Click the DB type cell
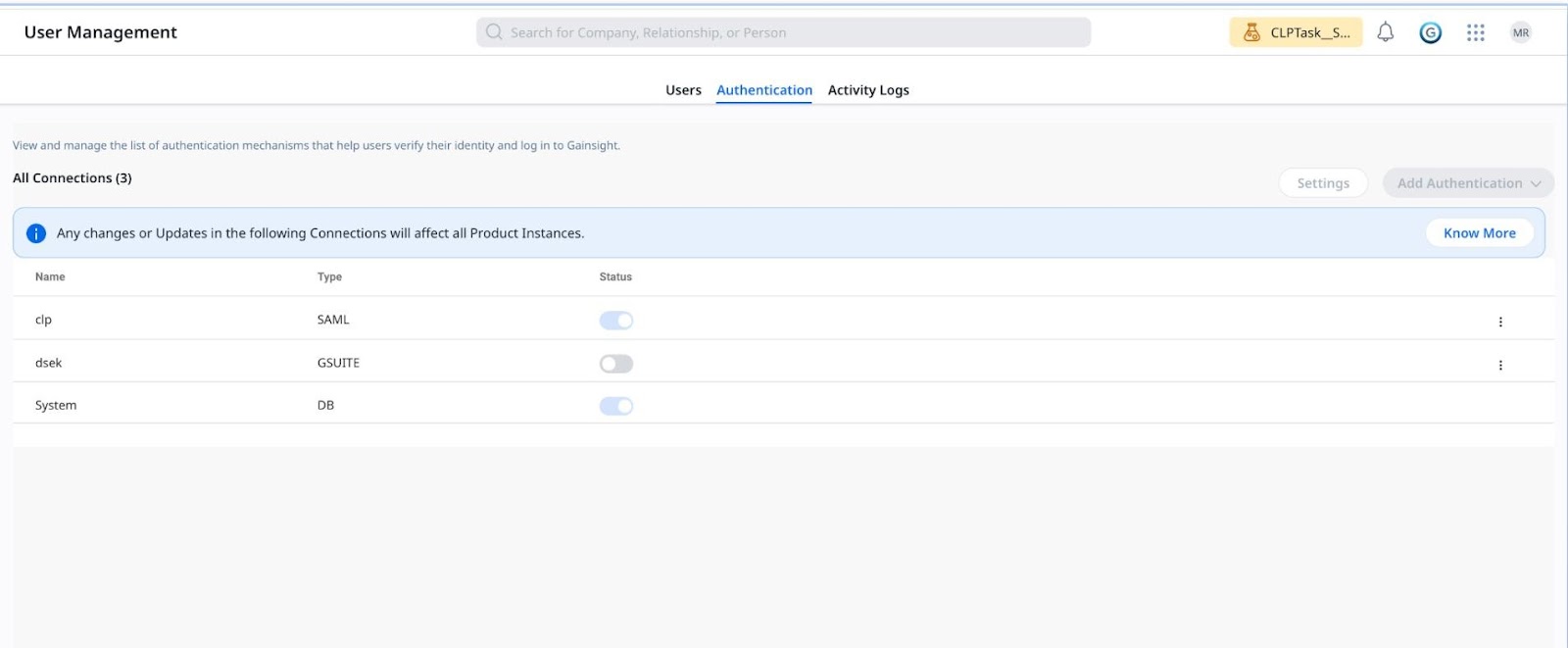 pos(325,405)
